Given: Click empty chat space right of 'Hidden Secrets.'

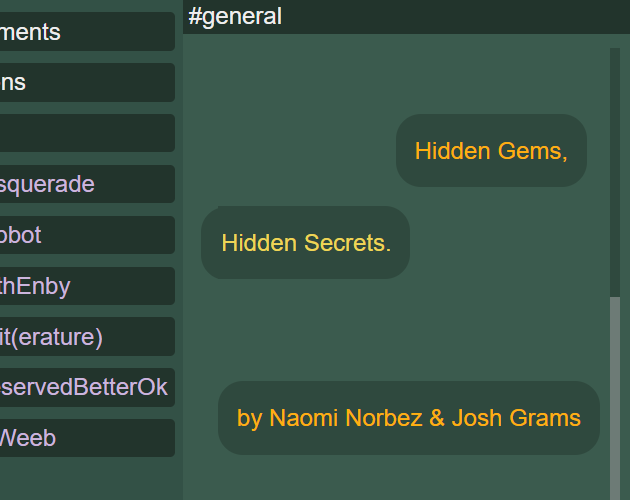Looking at the screenshot, I should (508, 243).
